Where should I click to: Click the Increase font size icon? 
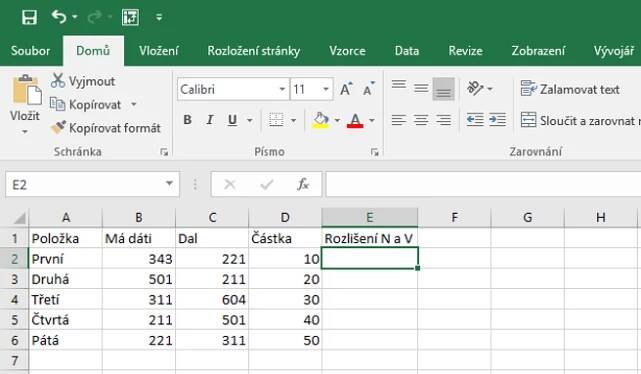(x=346, y=89)
